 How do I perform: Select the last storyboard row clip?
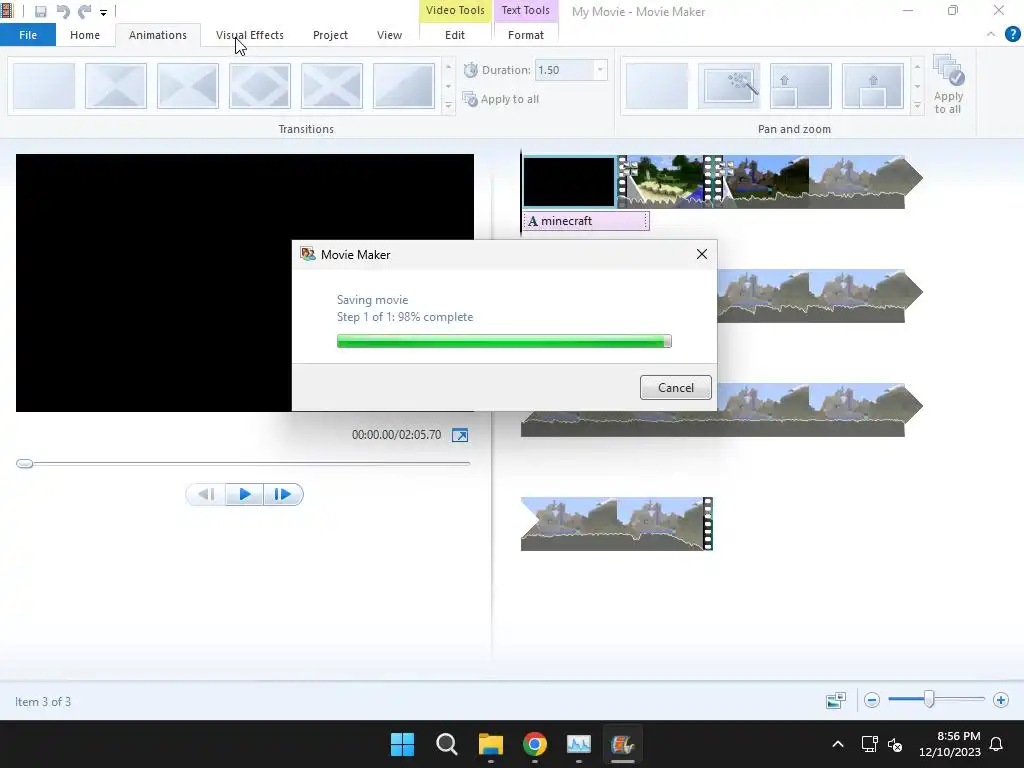point(616,524)
